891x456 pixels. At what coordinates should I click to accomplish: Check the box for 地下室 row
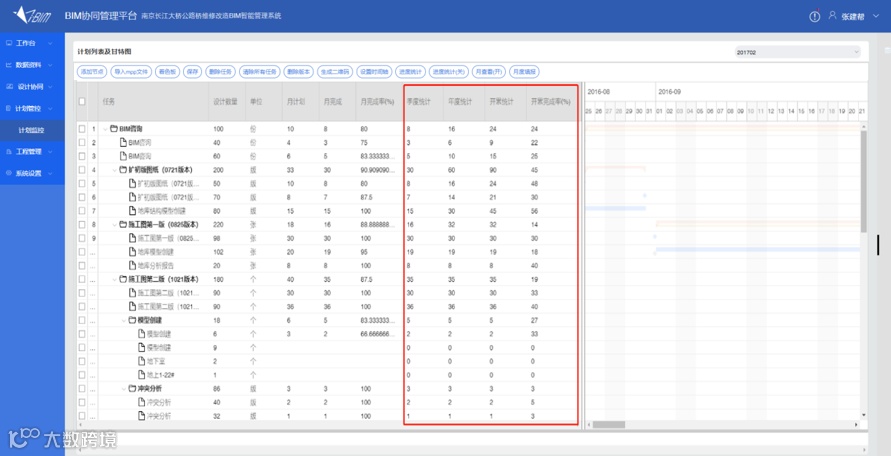(x=82, y=361)
